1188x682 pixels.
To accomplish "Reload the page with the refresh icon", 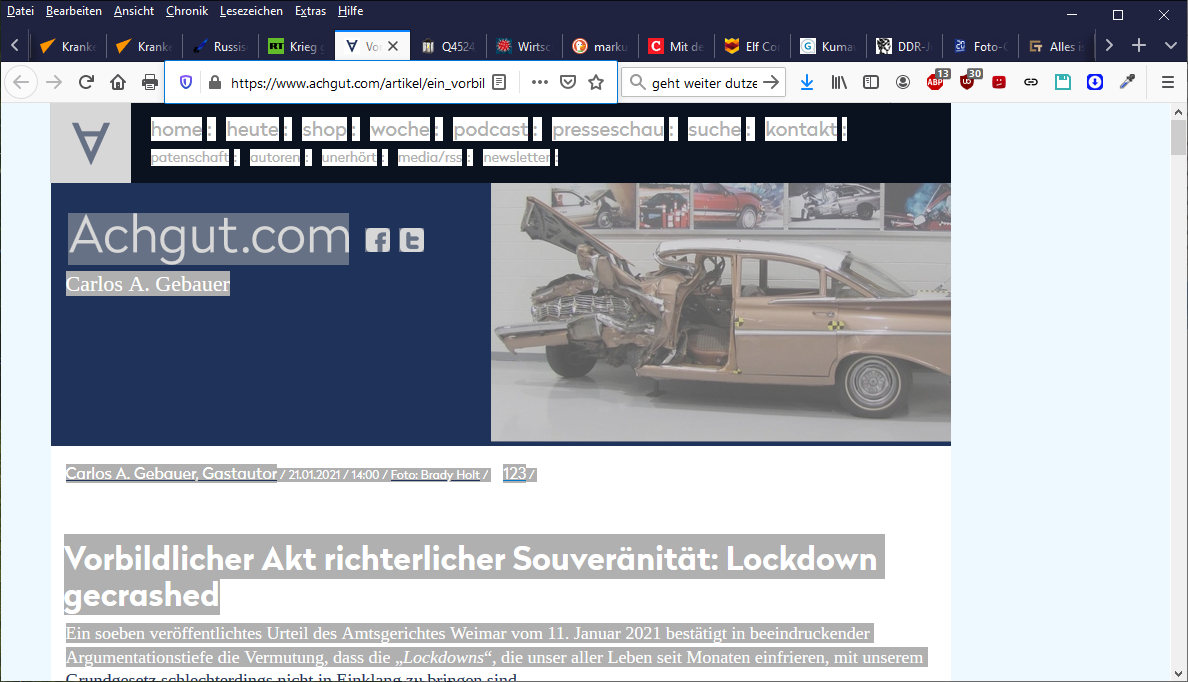I will click(x=86, y=83).
